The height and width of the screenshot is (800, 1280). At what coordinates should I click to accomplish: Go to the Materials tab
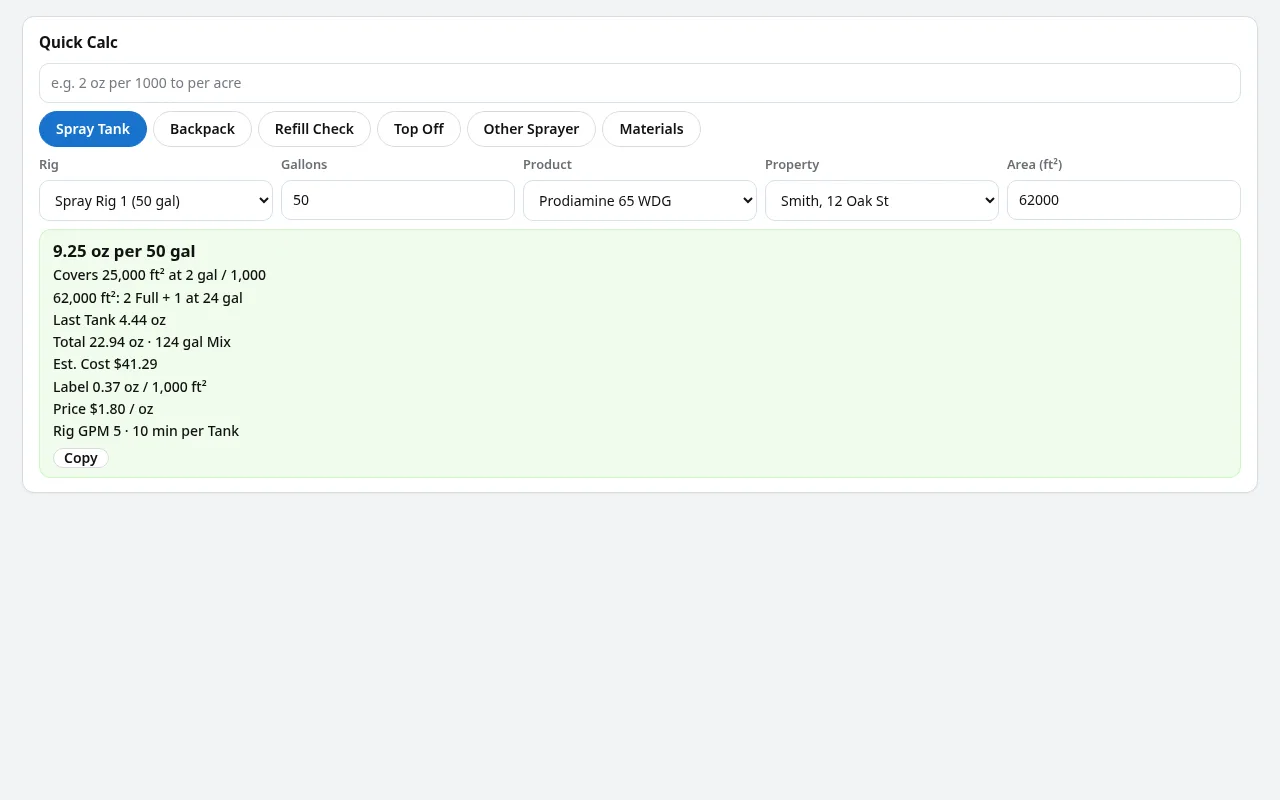651,129
